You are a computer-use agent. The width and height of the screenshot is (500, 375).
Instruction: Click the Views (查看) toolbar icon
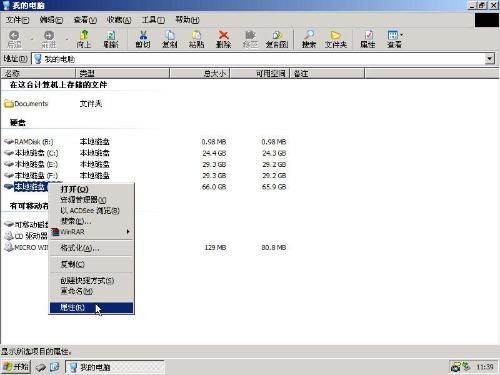pos(393,39)
